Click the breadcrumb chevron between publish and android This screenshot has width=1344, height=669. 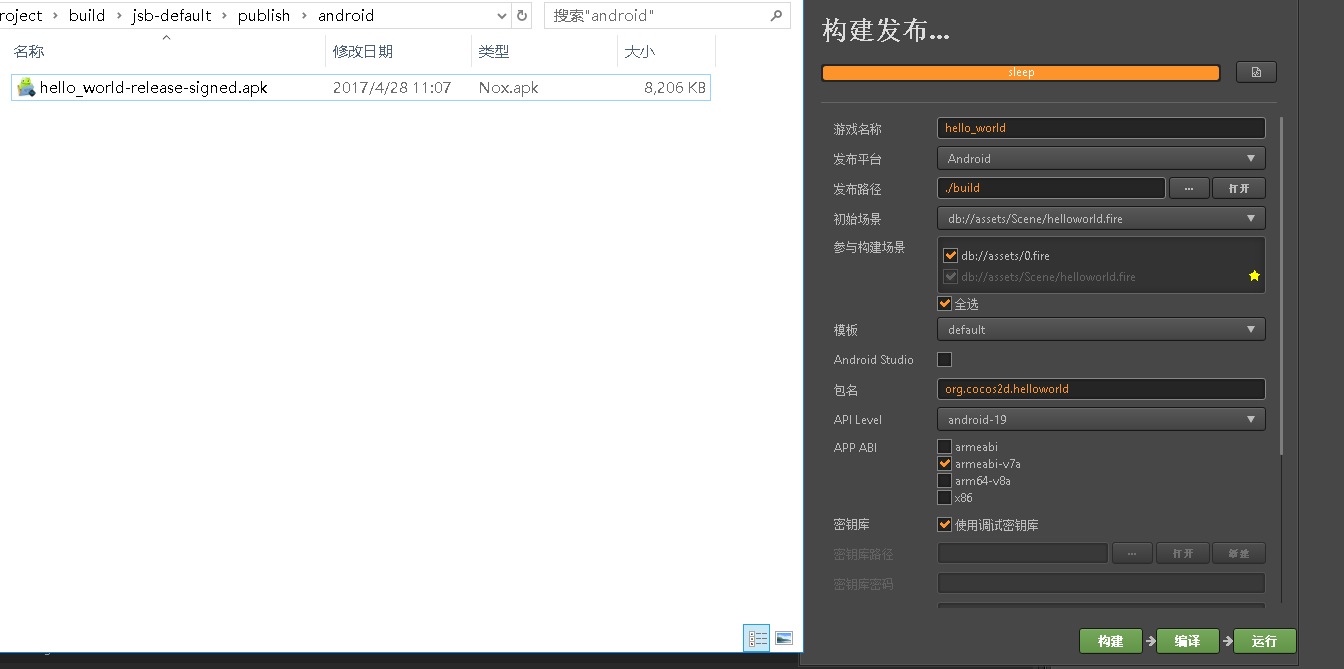click(x=304, y=16)
